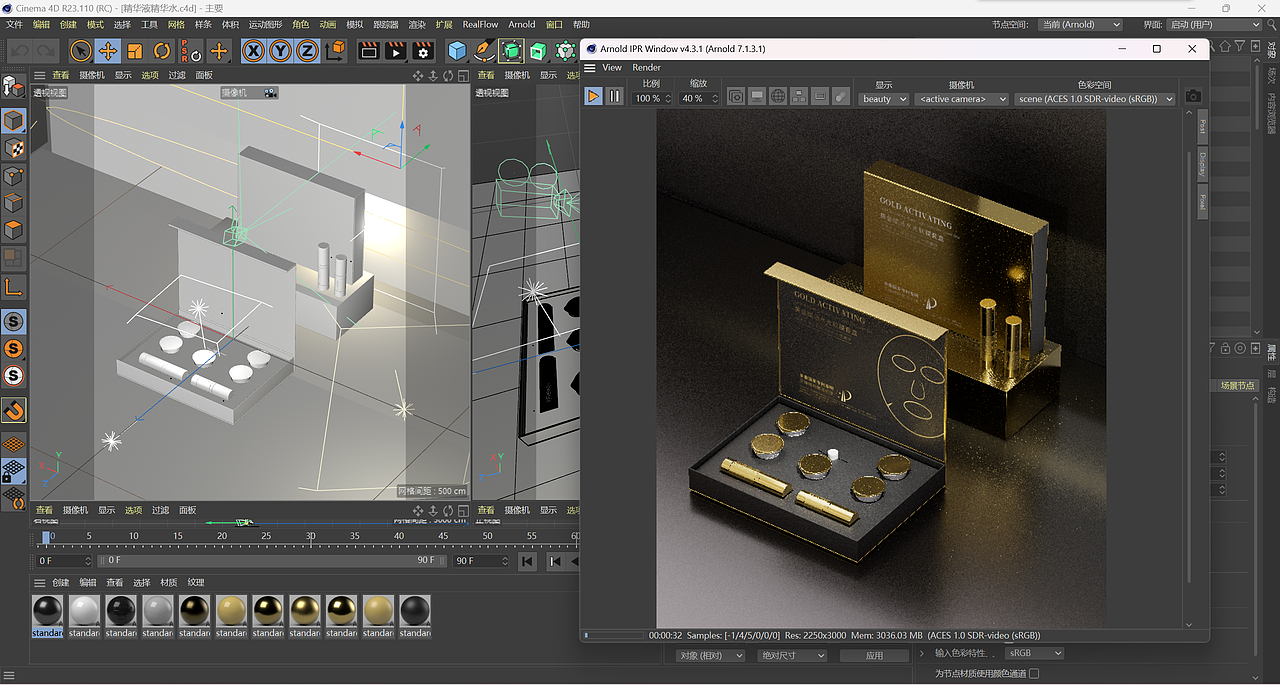The height and width of the screenshot is (685, 1280).
Task: Click the axis L-shaped tool icon
Action: coord(14,288)
